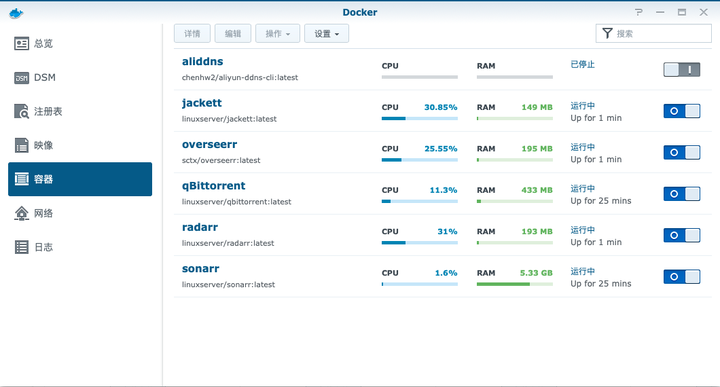Open the 注册表 registry search icon
720x387 pixels.
(x=22, y=111)
